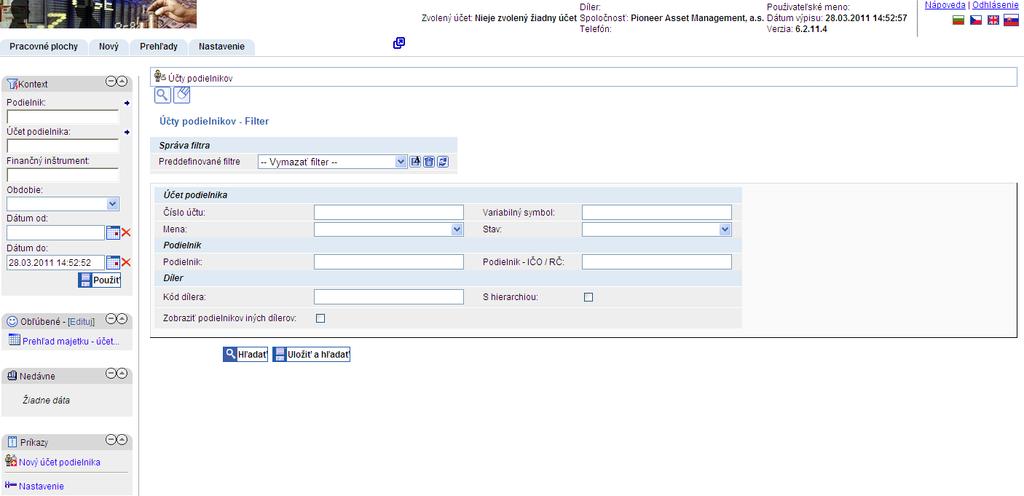This screenshot has width=1024, height=496.
Task: Click the arrow icon beside Podielnik in Kontext
Action: (127, 103)
